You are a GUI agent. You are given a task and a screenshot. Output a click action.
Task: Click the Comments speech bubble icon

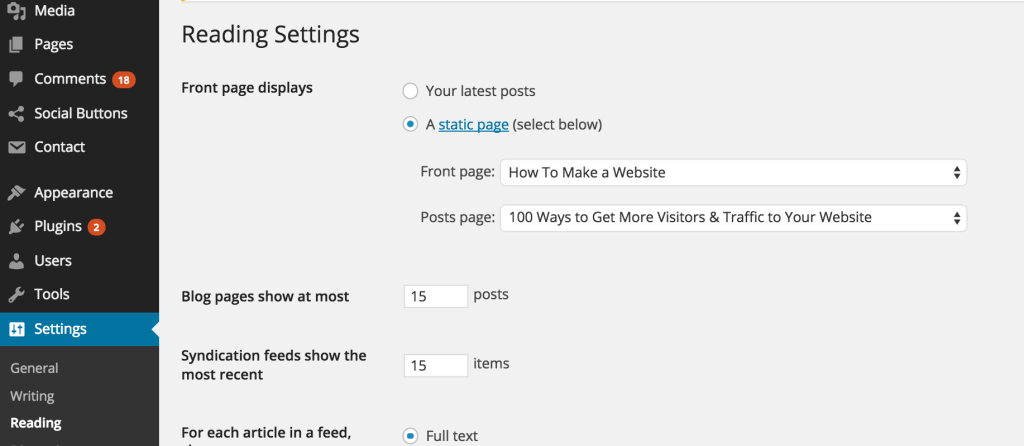point(16,79)
